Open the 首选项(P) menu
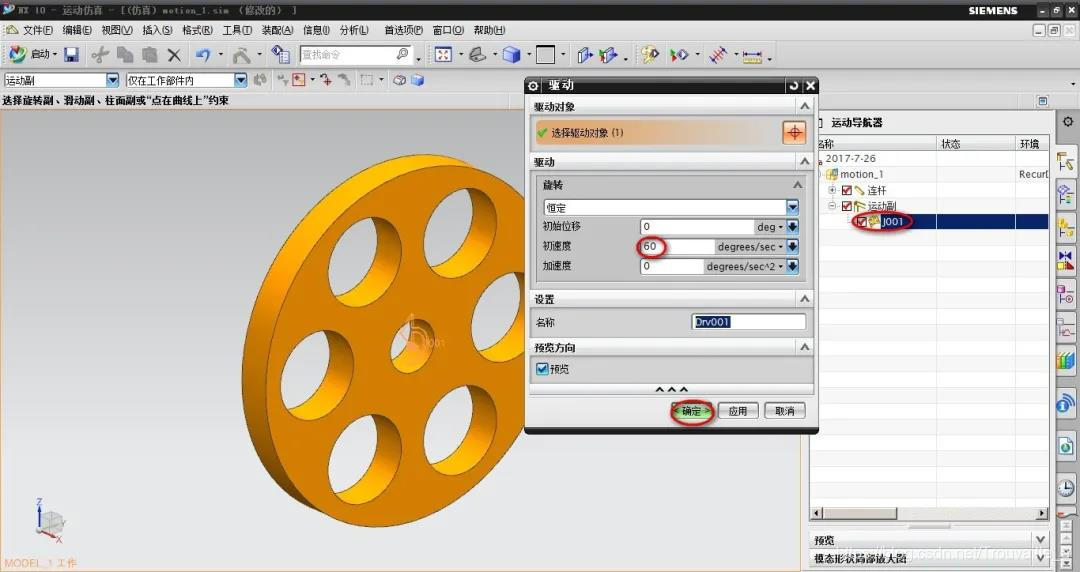The height and width of the screenshot is (572, 1080). [x=404, y=30]
